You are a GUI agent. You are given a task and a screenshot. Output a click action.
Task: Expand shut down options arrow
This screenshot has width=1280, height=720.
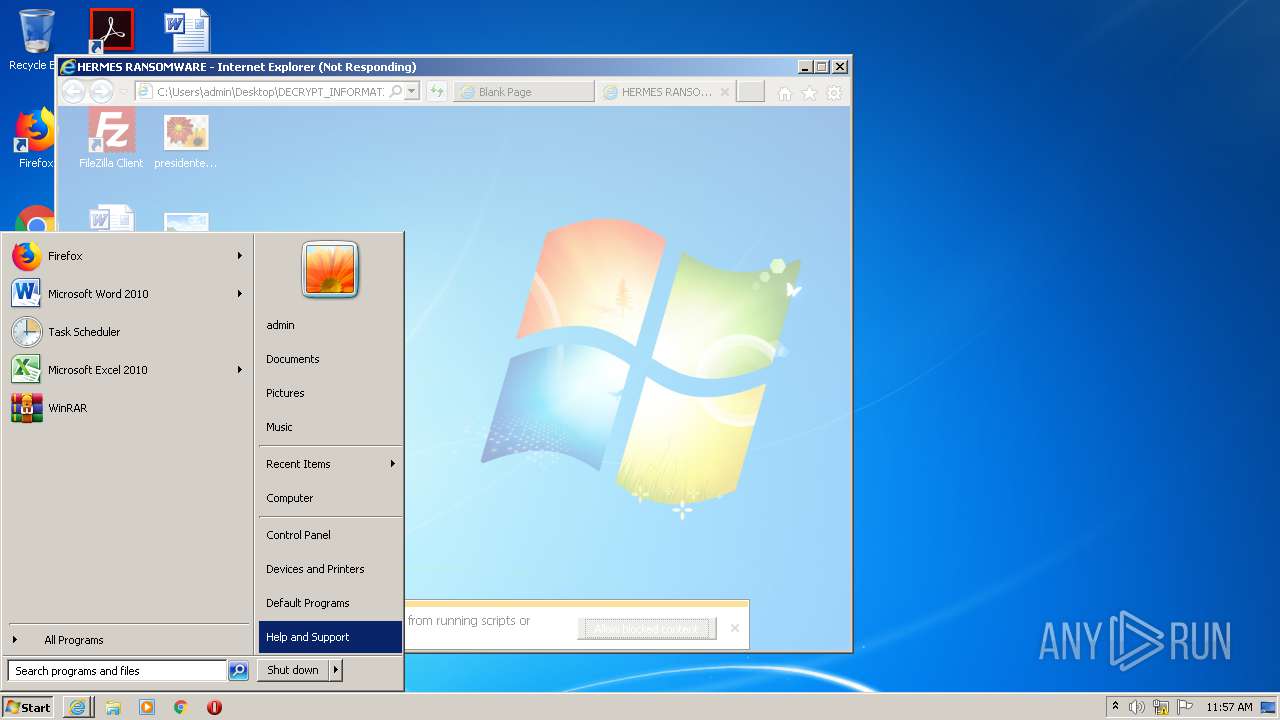(336, 670)
